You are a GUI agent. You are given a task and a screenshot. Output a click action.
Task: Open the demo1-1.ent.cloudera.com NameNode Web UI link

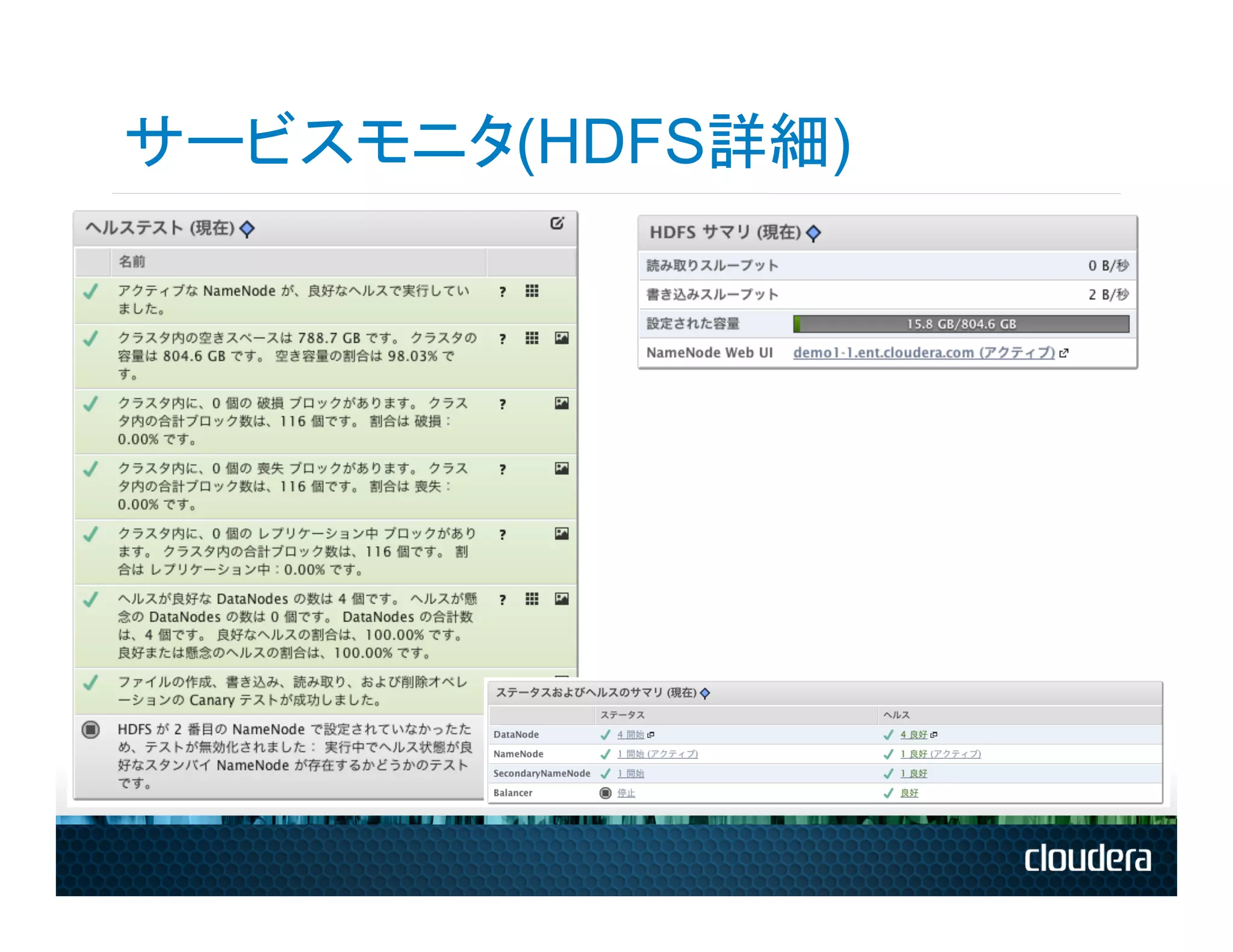click(x=924, y=353)
